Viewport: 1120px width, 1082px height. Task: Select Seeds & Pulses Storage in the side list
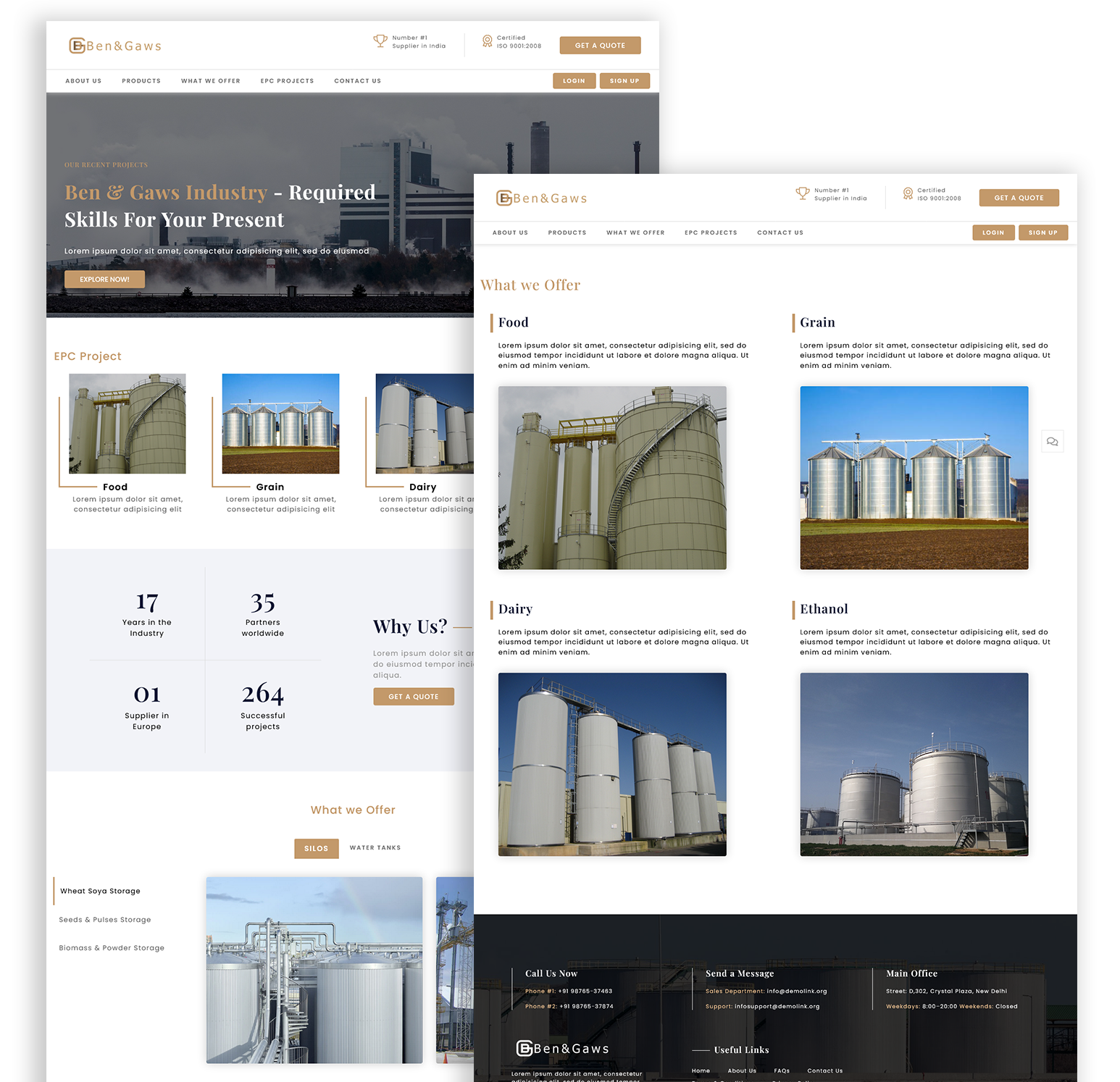point(105,920)
